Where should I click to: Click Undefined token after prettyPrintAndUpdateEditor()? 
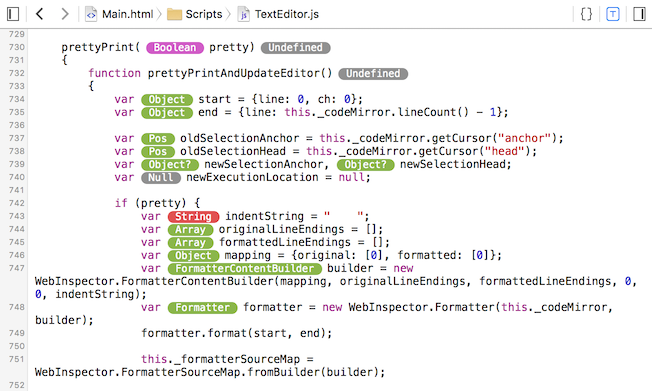tap(373, 74)
